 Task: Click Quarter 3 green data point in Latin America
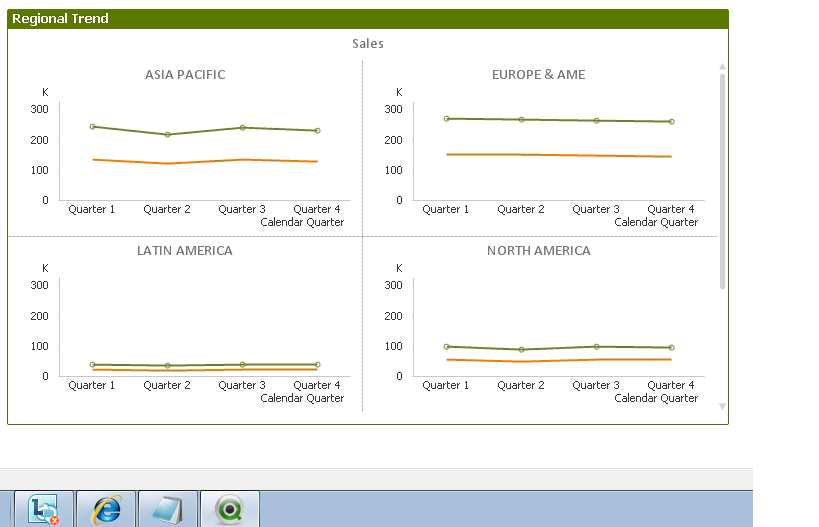pos(242,365)
